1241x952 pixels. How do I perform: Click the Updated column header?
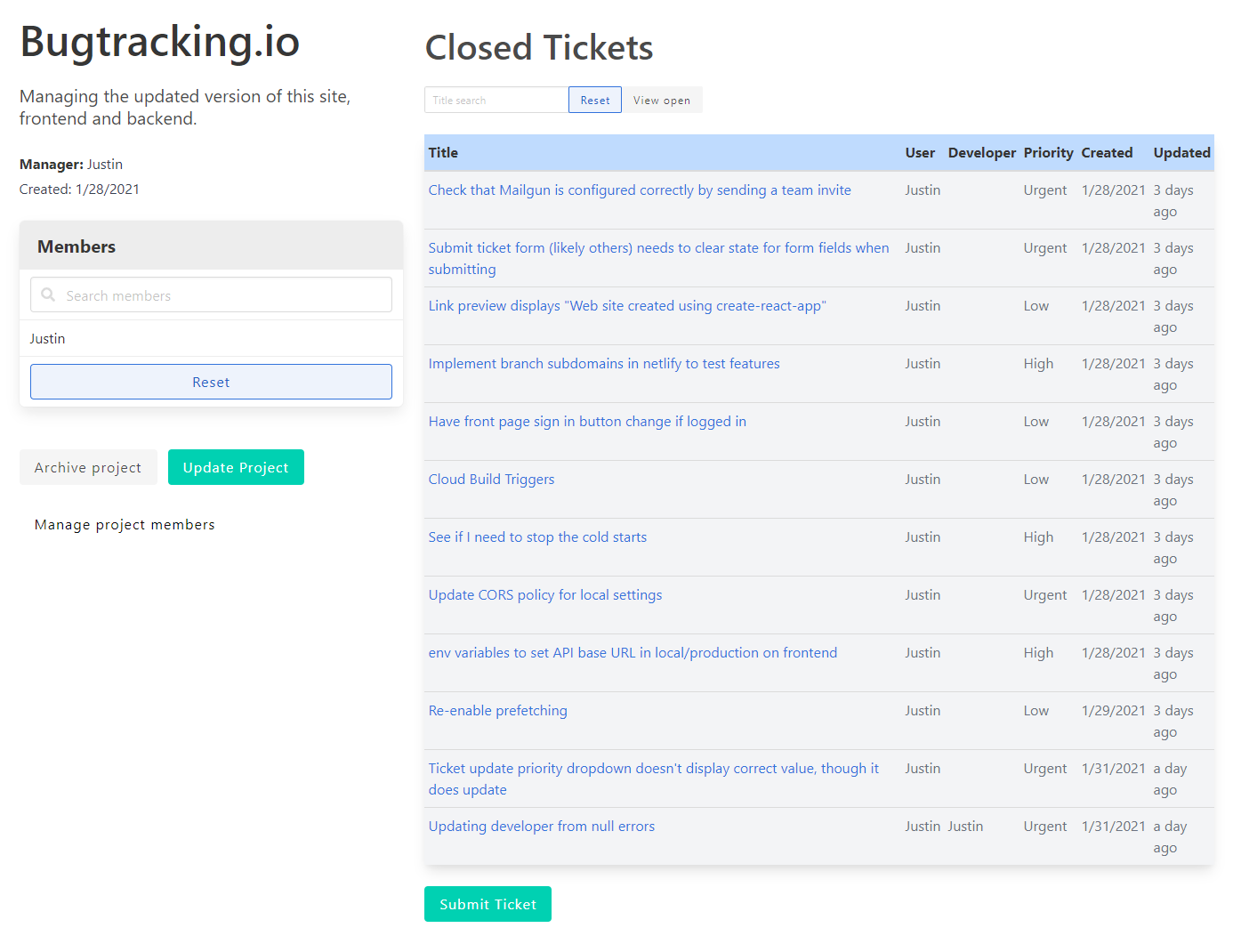[x=1181, y=153]
